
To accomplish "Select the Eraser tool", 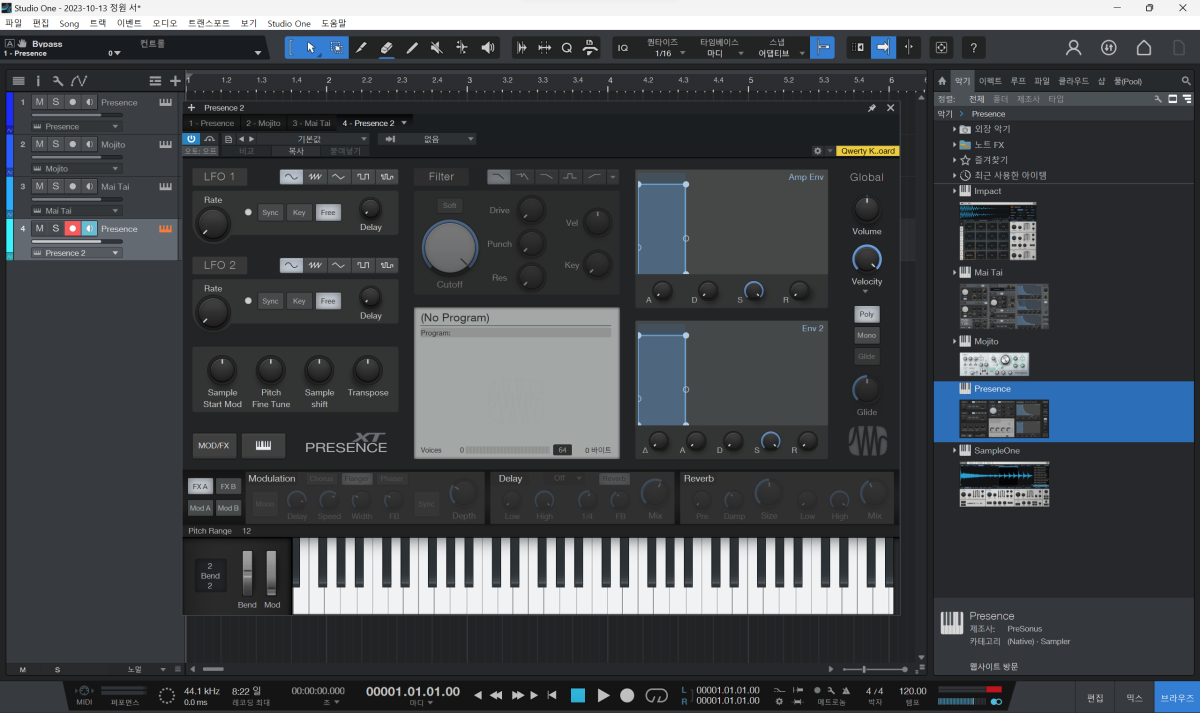I will 386,47.
